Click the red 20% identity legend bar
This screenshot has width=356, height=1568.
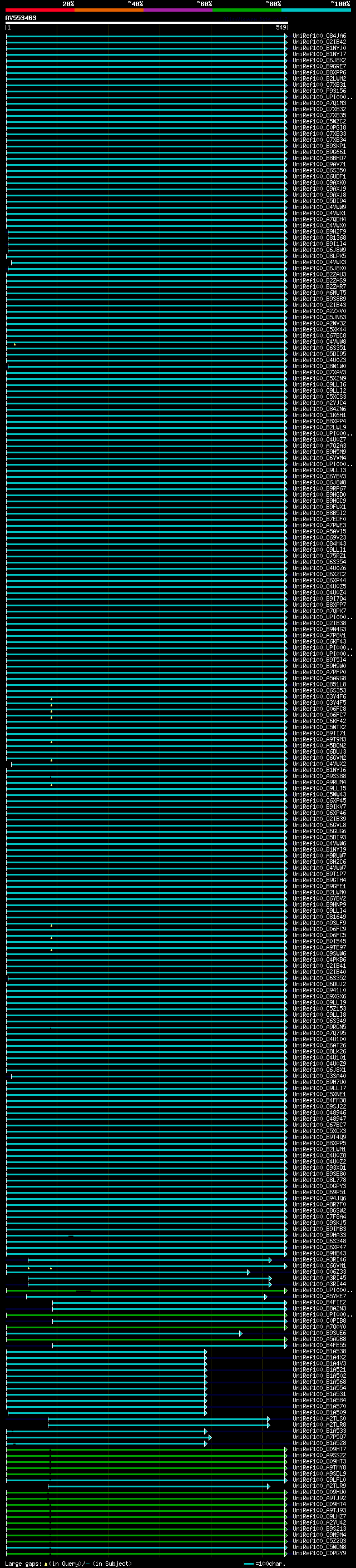40,10
